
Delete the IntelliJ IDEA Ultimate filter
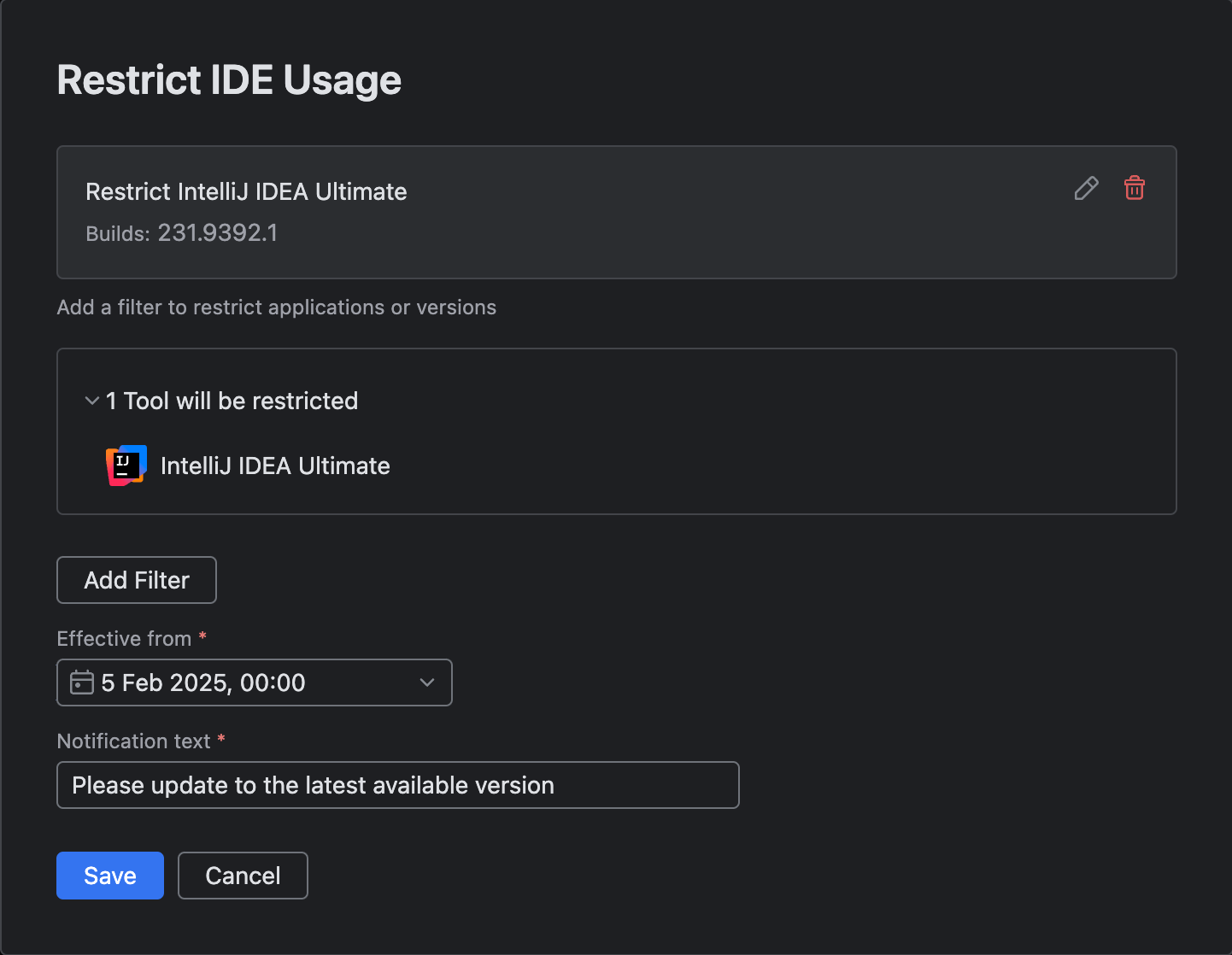[x=1134, y=188]
